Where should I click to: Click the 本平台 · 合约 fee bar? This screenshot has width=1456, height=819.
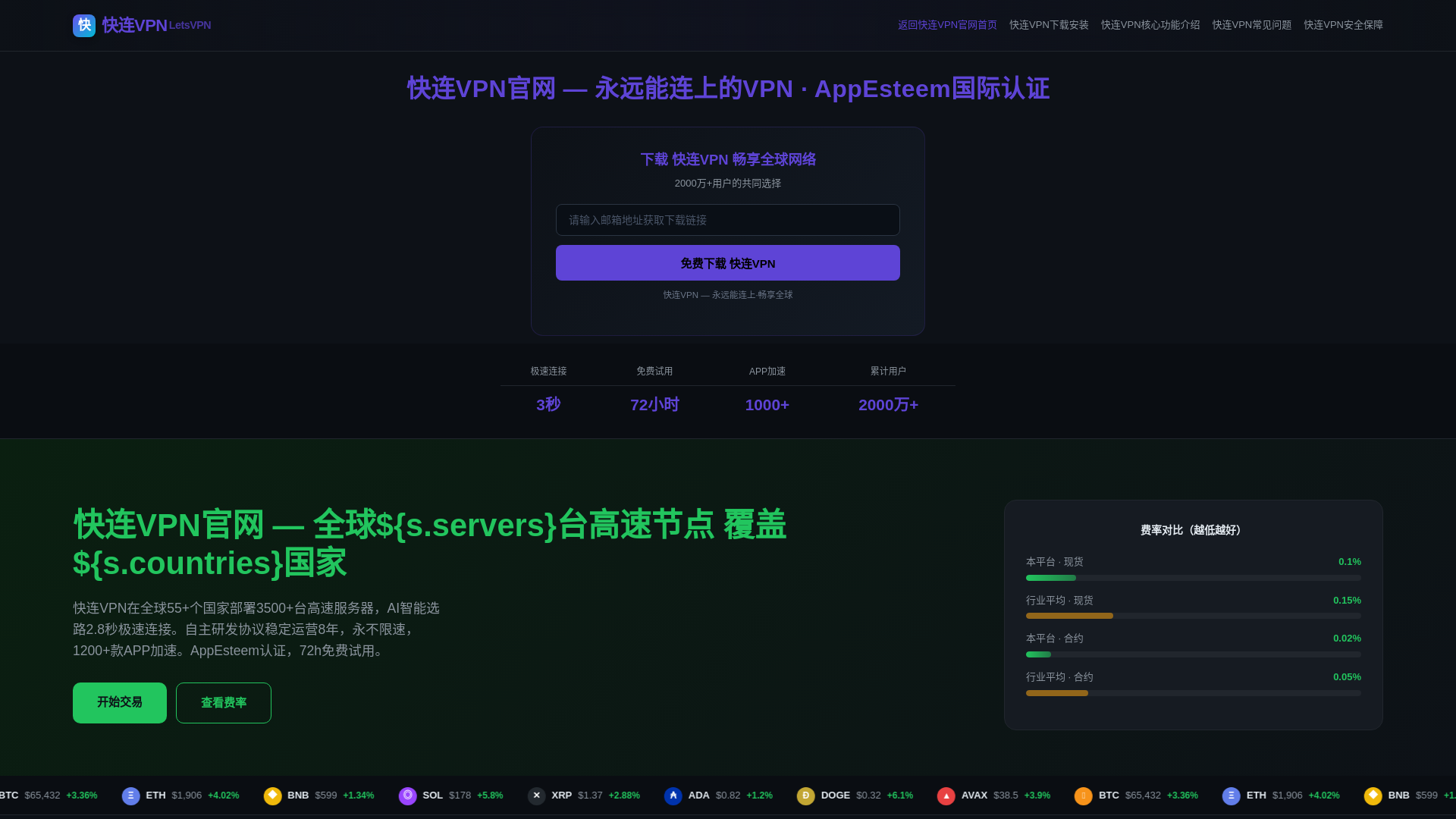coord(1194,654)
